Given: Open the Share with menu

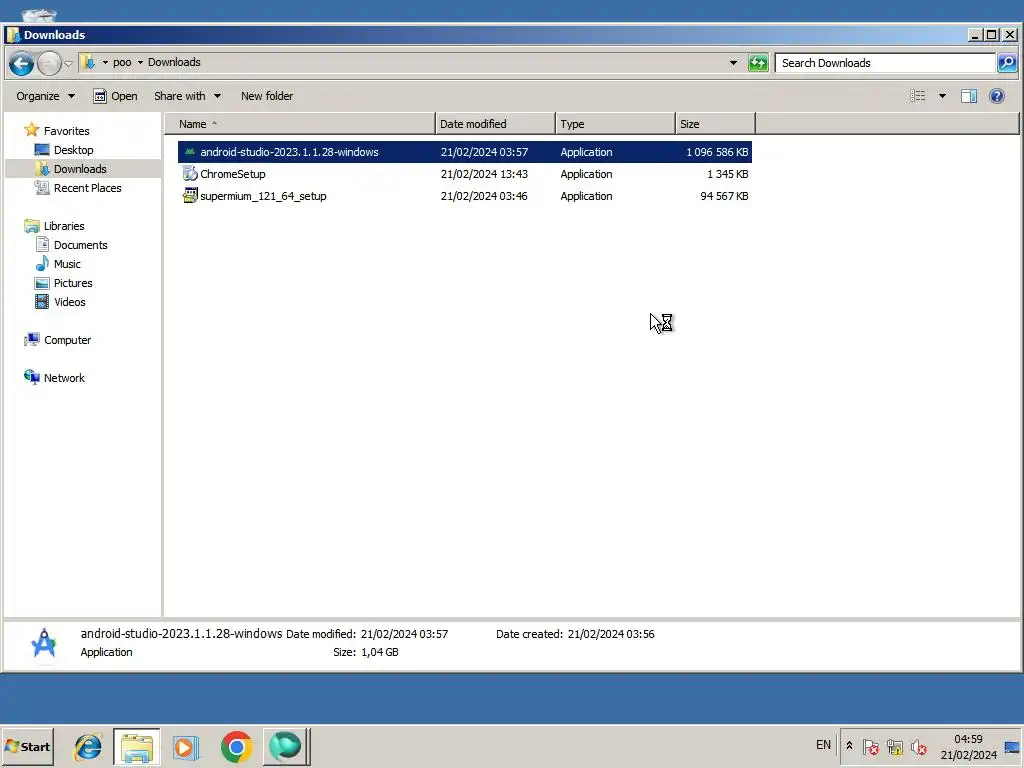Looking at the screenshot, I should [x=187, y=96].
